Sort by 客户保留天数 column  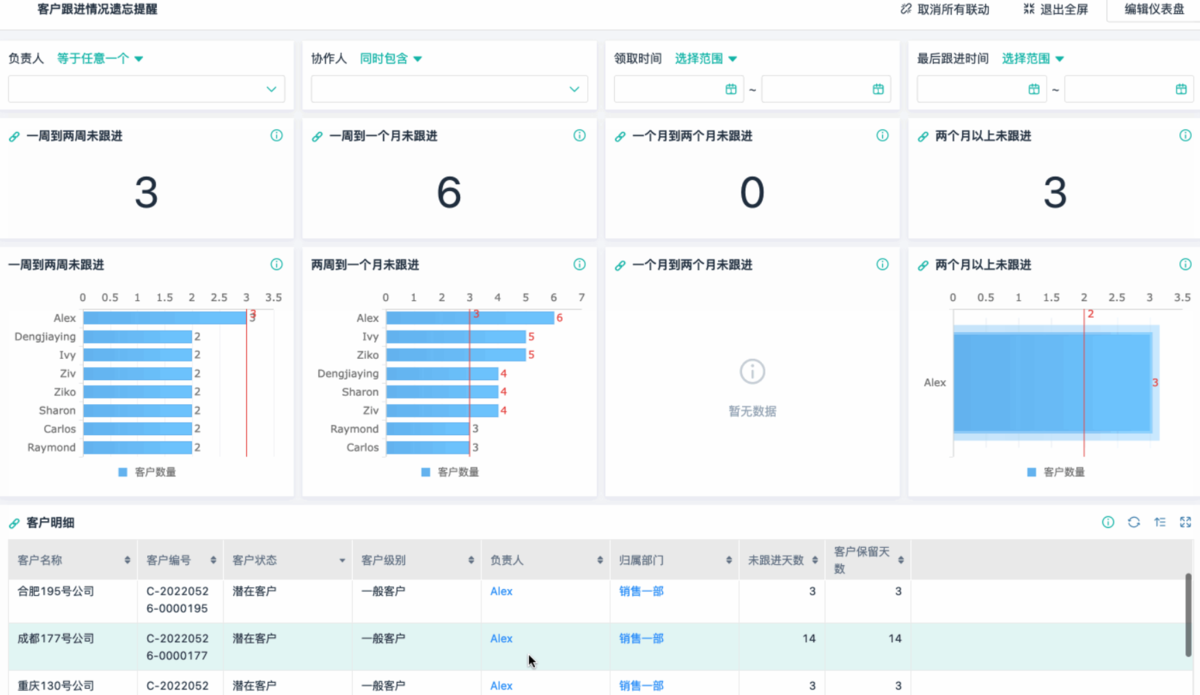pos(901,560)
